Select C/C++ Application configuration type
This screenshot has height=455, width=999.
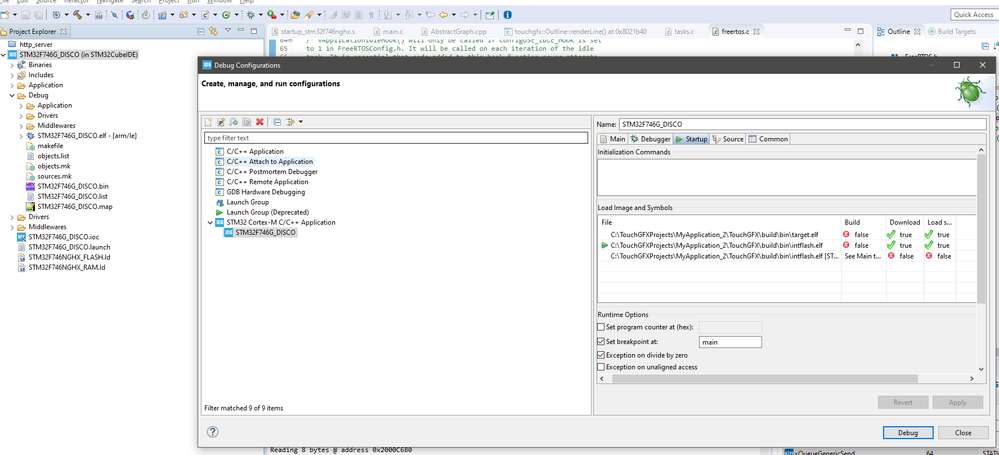pyautogui.click(x=250, y=152)
